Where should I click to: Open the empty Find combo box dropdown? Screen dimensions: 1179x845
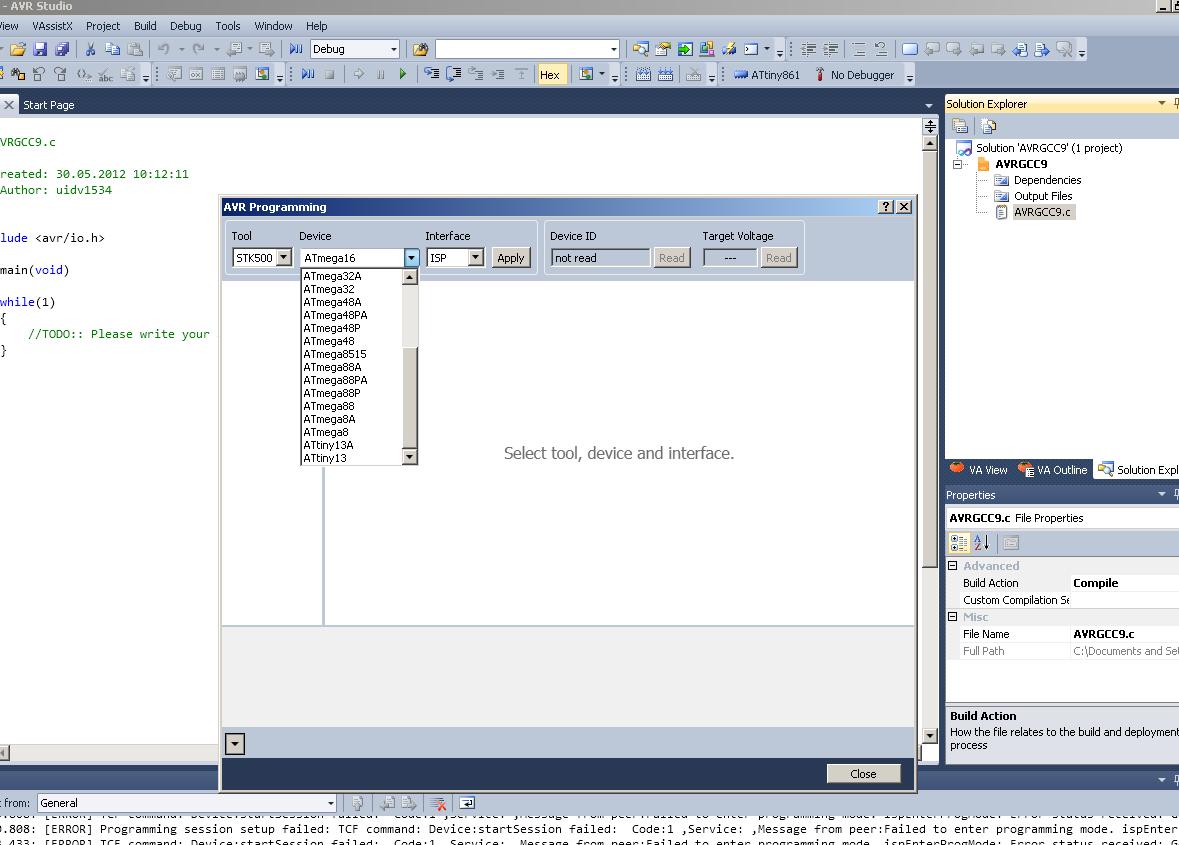click(x=614, y=50)
